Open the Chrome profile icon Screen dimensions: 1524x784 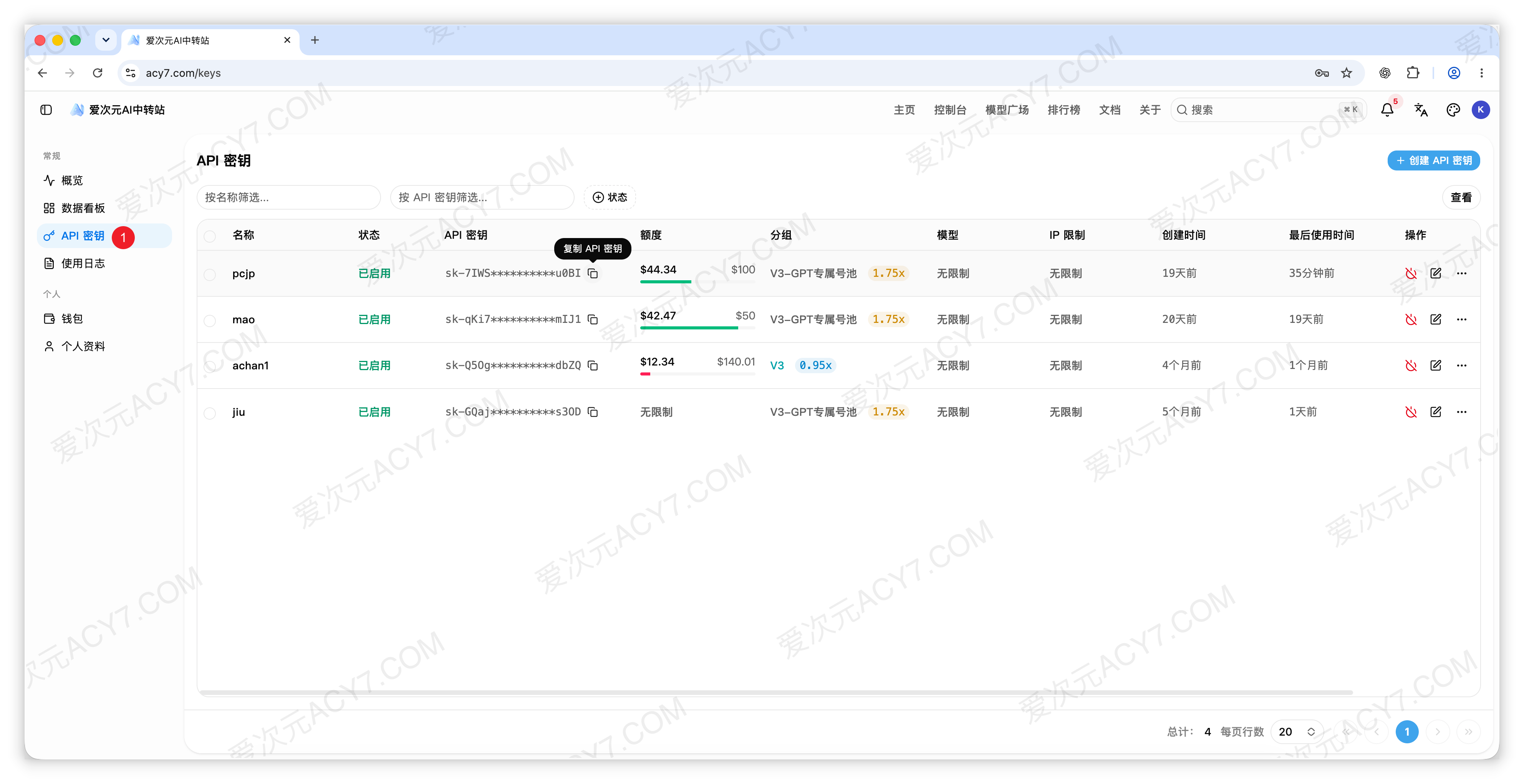[1454, 73]
